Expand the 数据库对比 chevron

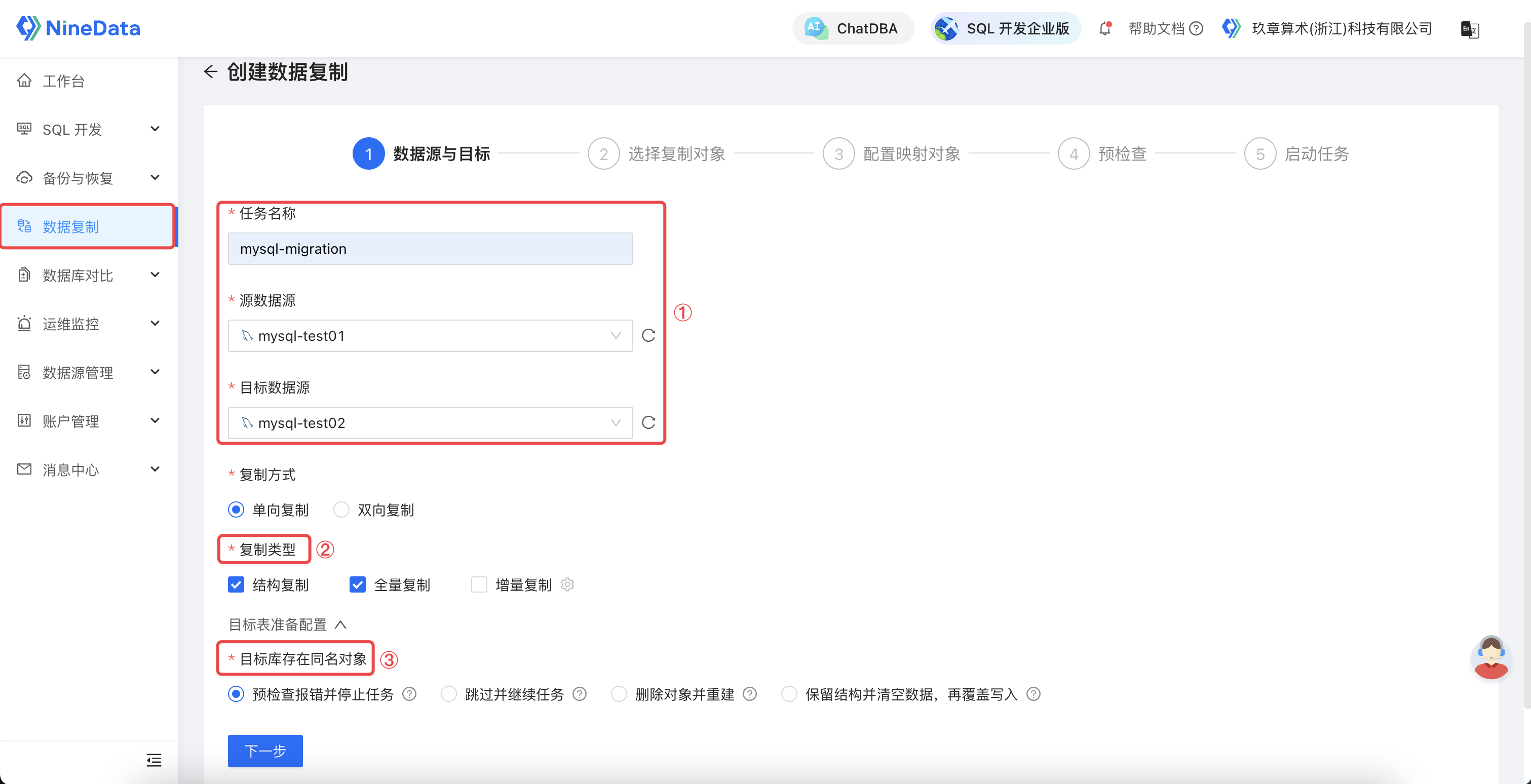155,275
